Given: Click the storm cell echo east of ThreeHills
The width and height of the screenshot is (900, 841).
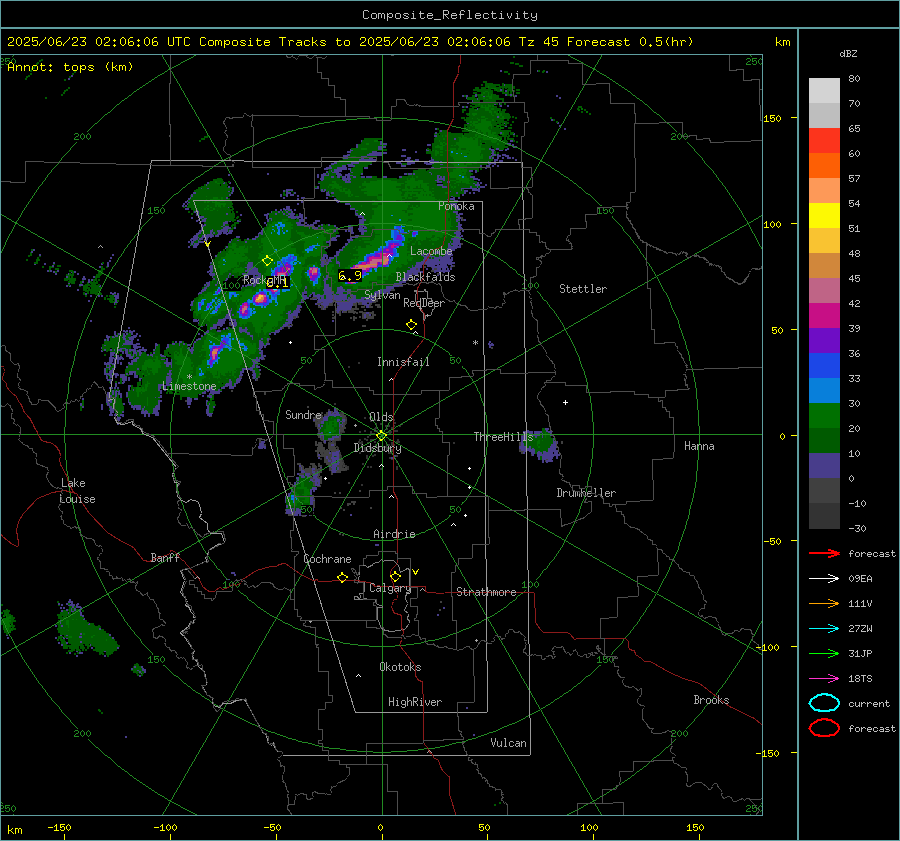Looking at the screenshot, I should coord(542,444).
